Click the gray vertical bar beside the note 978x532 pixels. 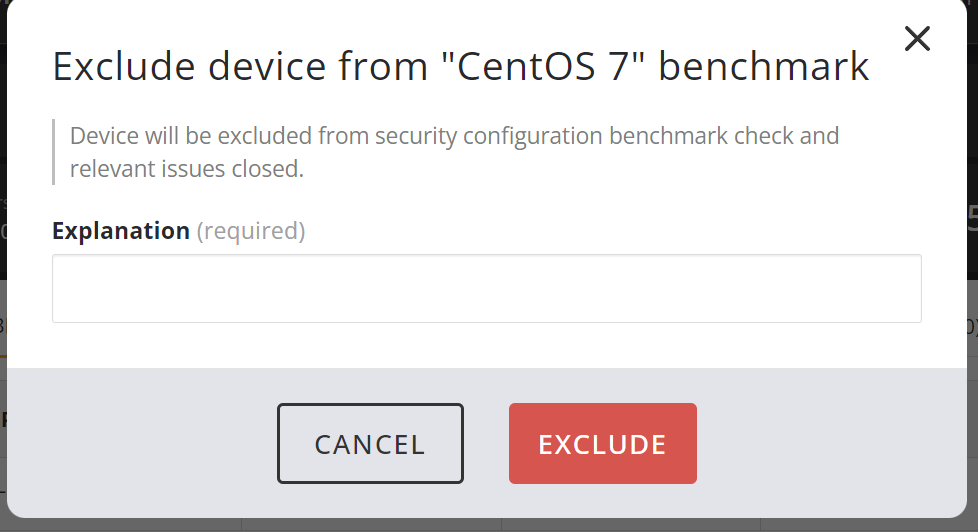53,152
